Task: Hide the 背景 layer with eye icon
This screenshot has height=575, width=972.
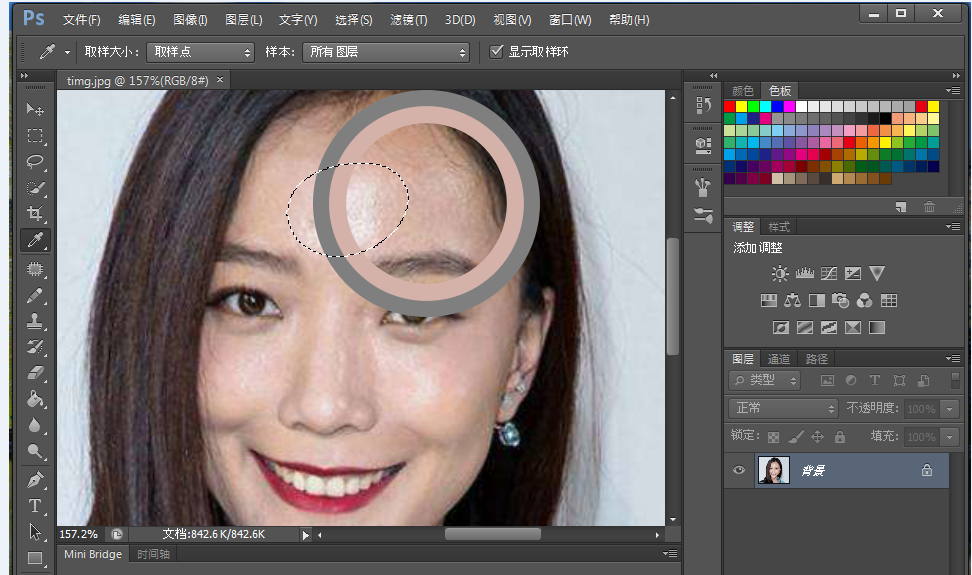Action: click(x=738, y=470)
